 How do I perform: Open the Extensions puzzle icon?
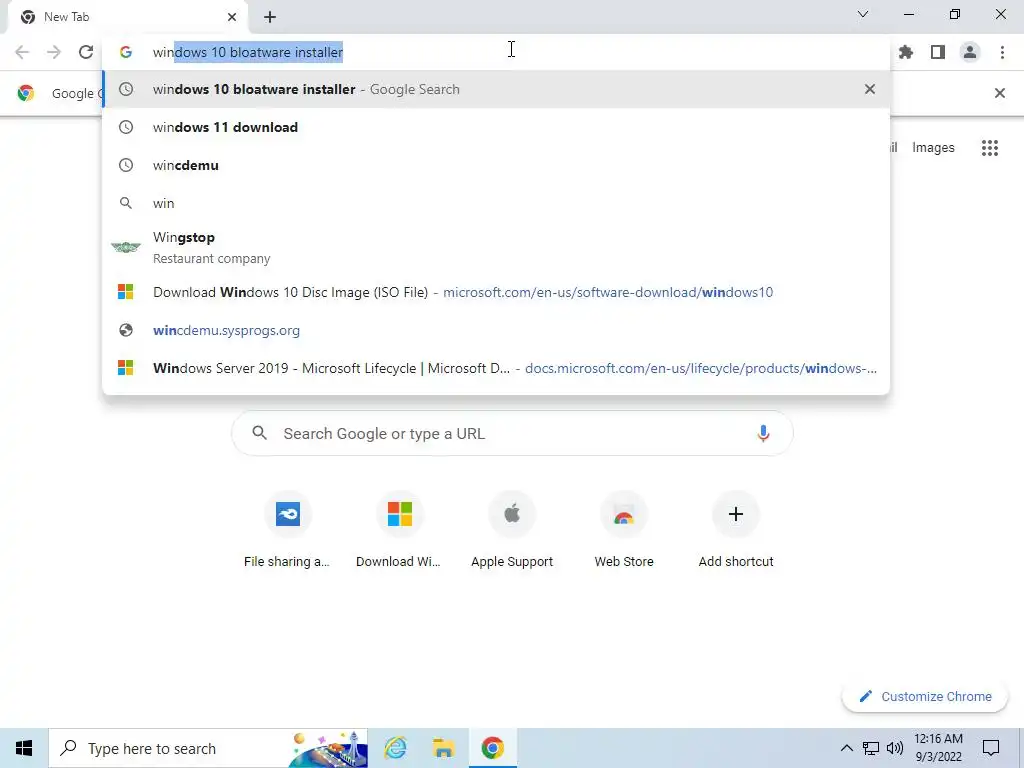click(x=906, y=52)
